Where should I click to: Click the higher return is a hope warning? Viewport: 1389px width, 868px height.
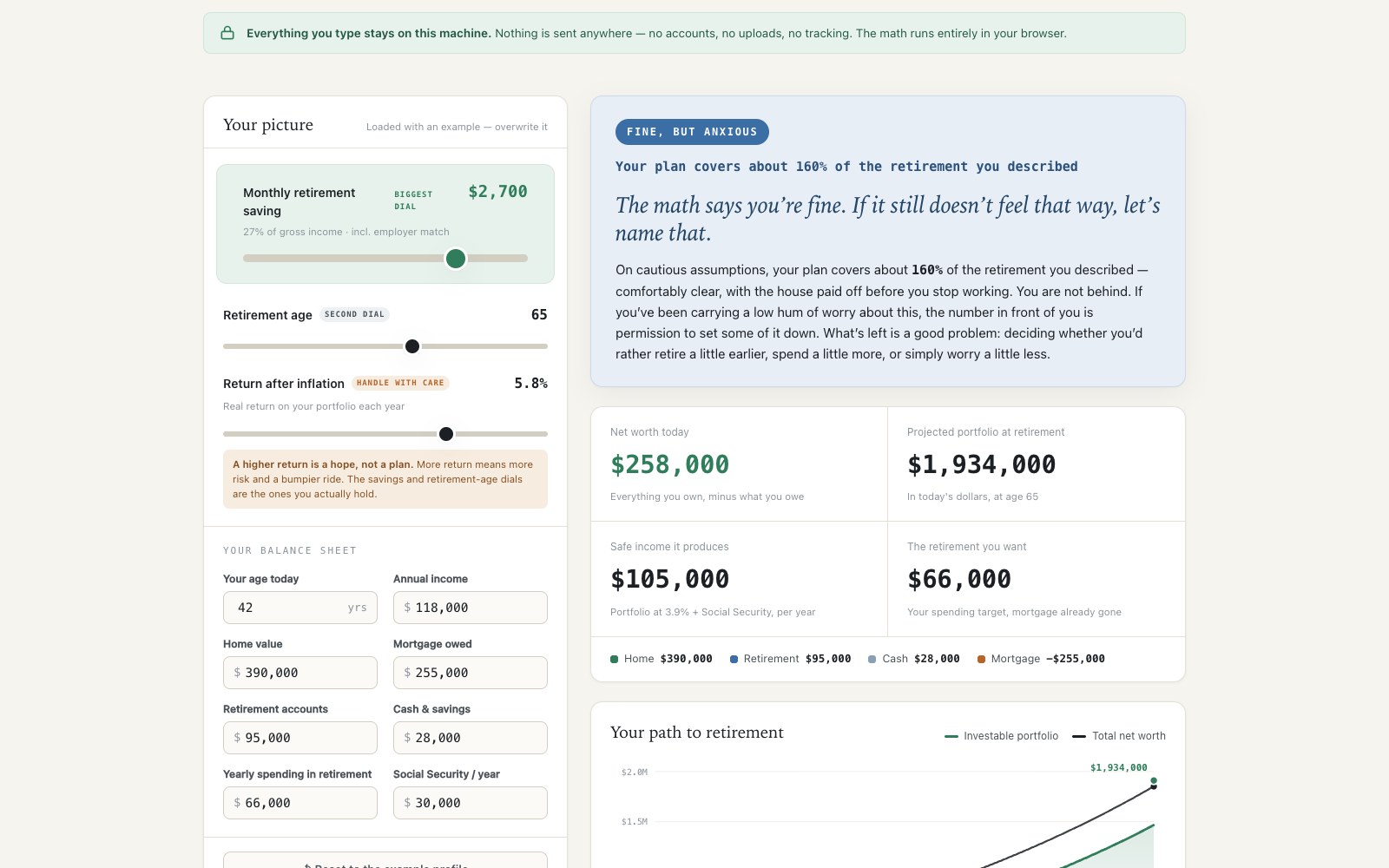(x=385, y=479)
